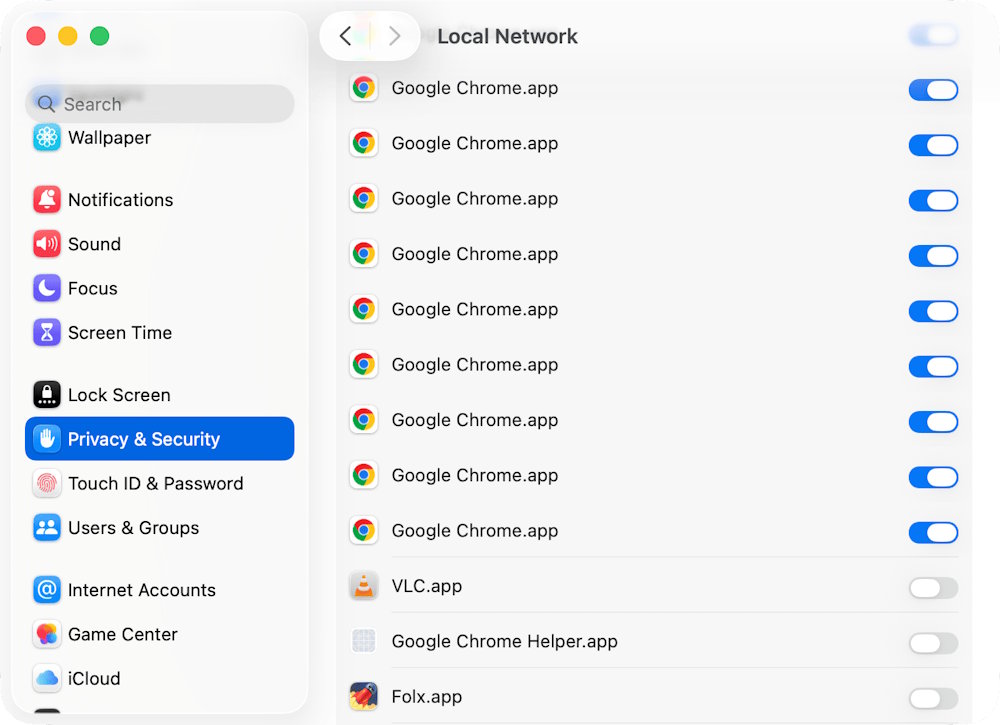Enable Google Chrome Helper.app's network toggle

click(x=933, y=643)
